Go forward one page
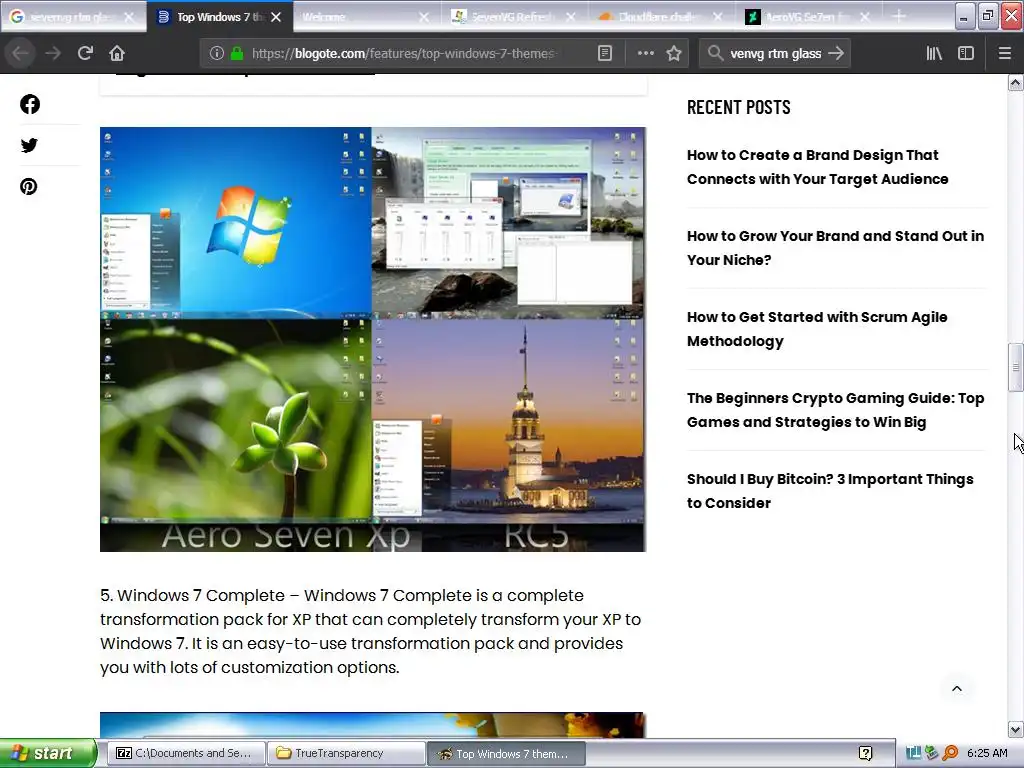1024x768 pixels. point(53,53)
